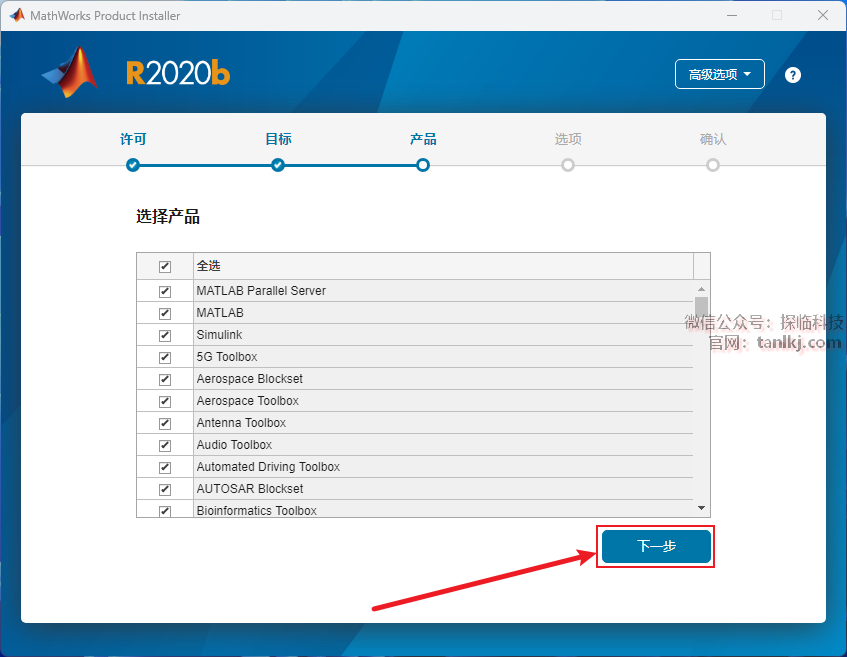847x657 pixels.
Task: Uncheck MATLAB Parallel Server checkbox
Action: (x=165, y=292)
